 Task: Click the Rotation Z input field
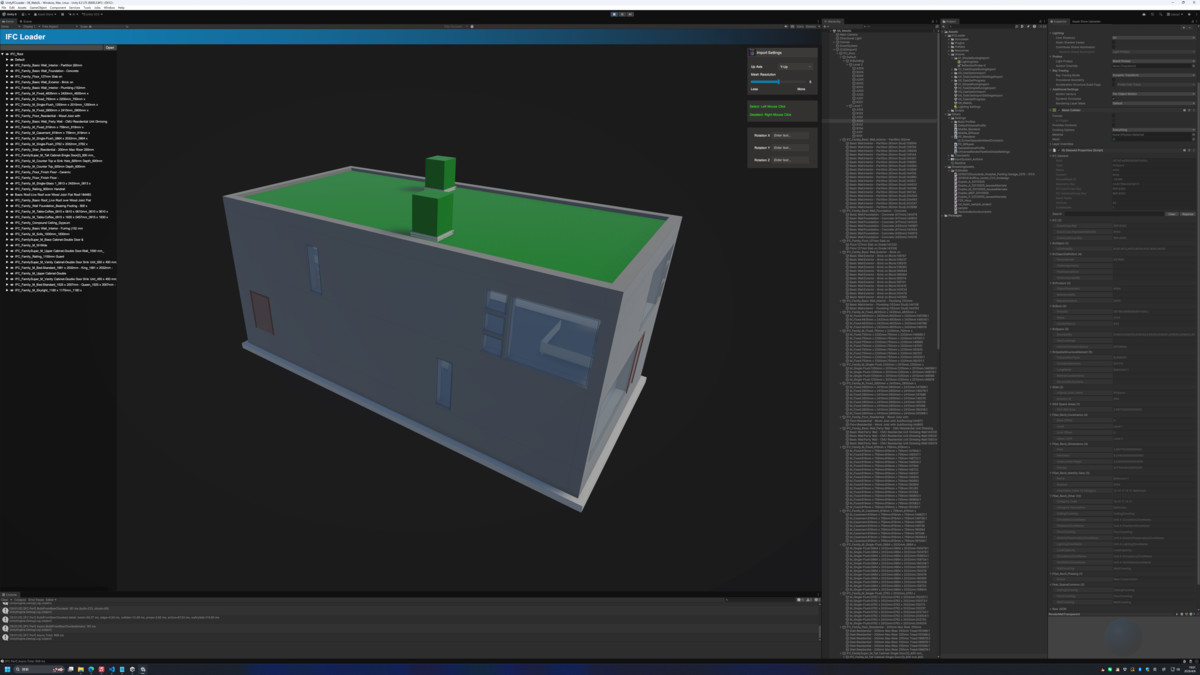click(x=791, y=159)
